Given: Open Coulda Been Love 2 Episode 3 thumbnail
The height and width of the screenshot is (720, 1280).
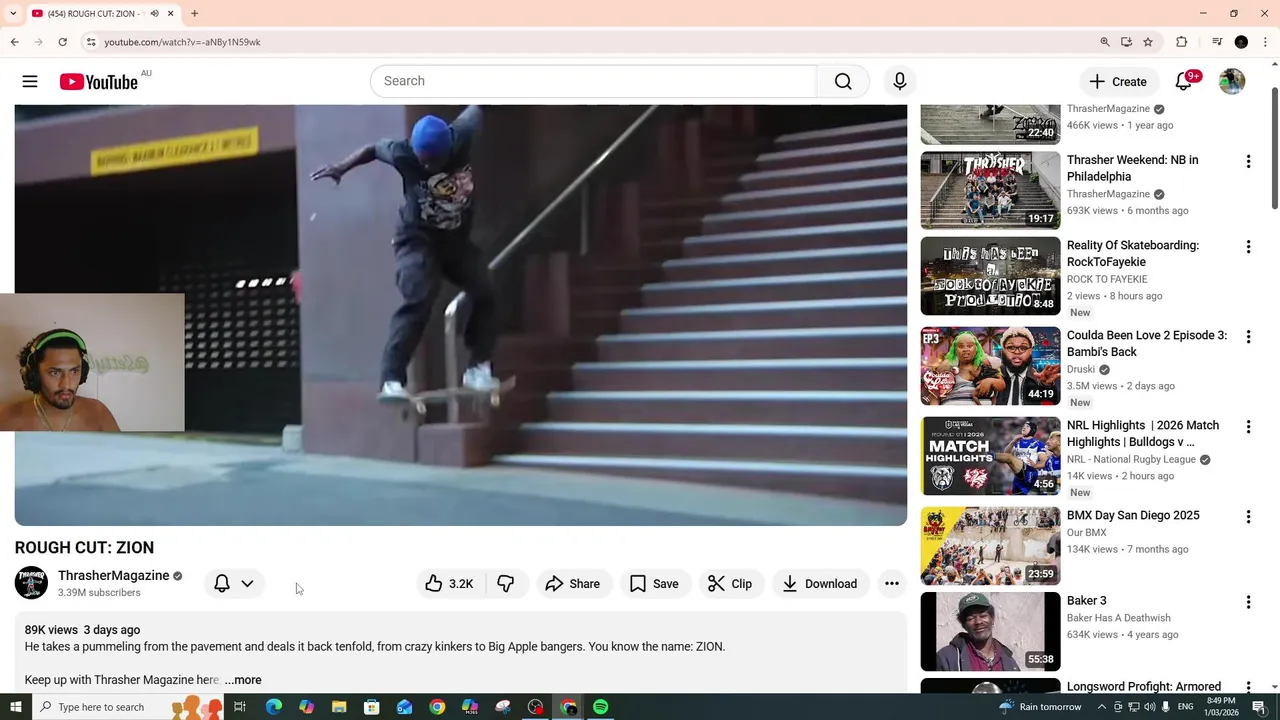Looking at the screenshot, I should point(990,366).
